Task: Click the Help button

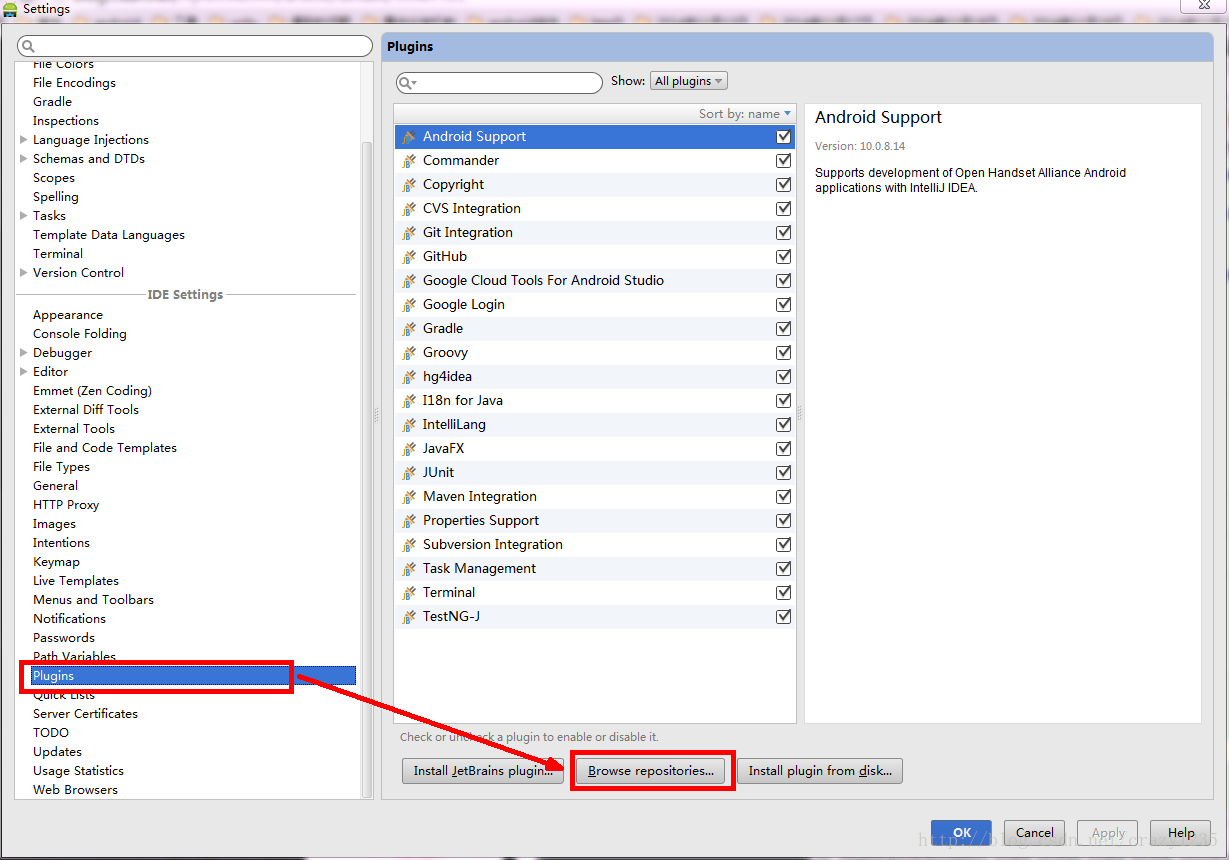Action: (x=1181, y=833)
